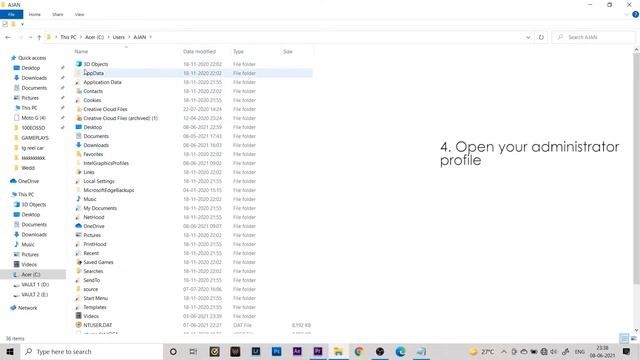Select the MicrosoftEdgeBackups folder

pos(109,190)
